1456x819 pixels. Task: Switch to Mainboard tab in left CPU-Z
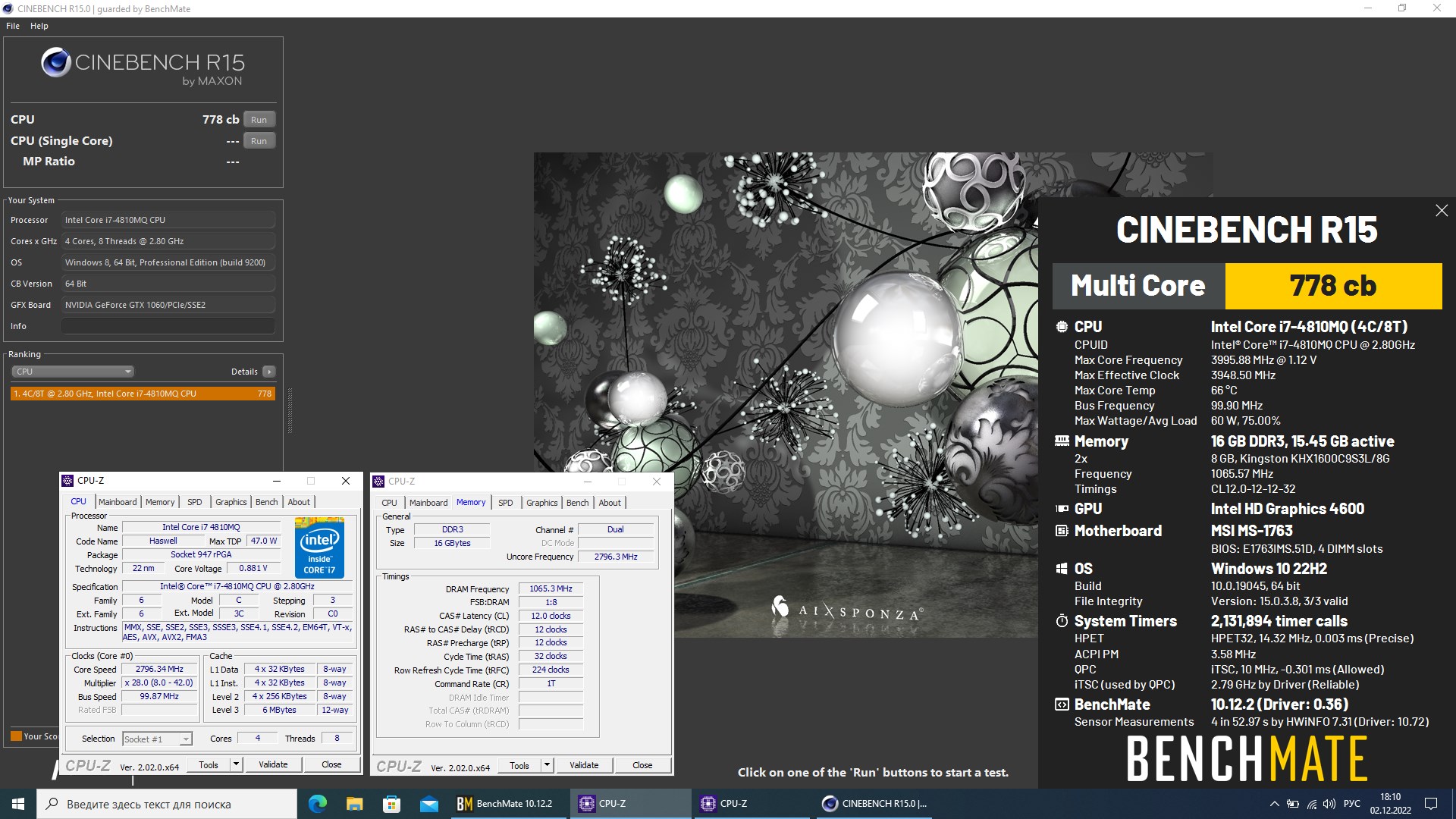[118, 502]
